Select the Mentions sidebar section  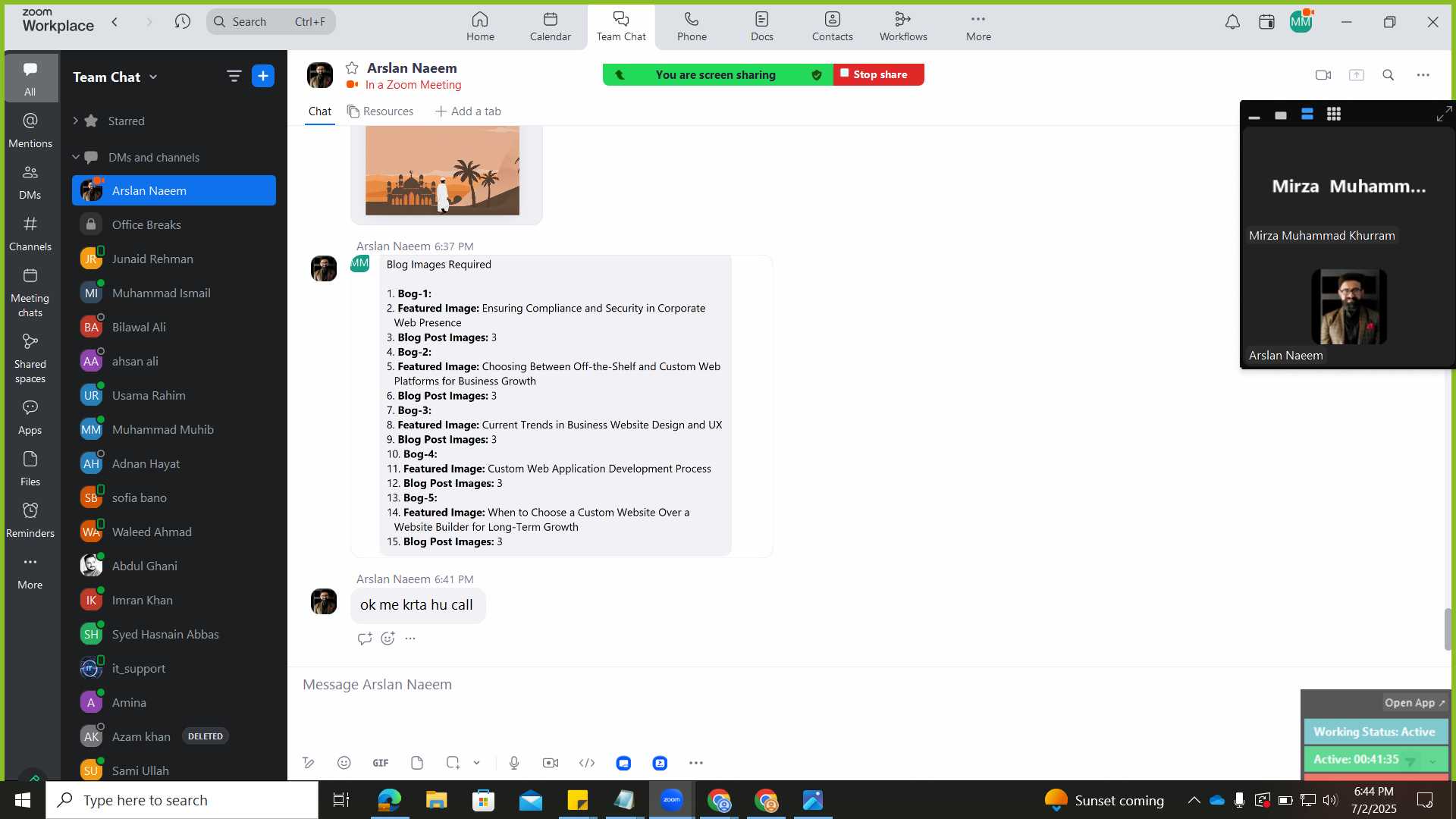(30, 130)
